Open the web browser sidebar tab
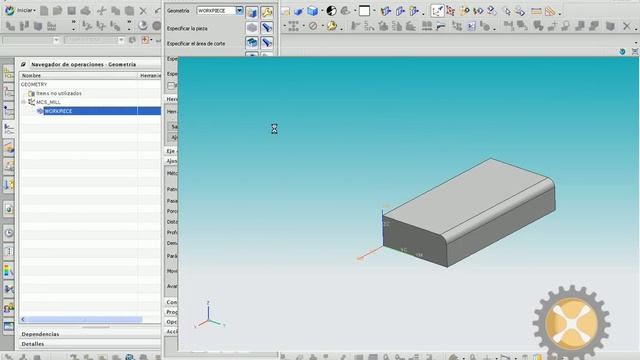This screenshot has height=360, width=640. pos(9,209)
